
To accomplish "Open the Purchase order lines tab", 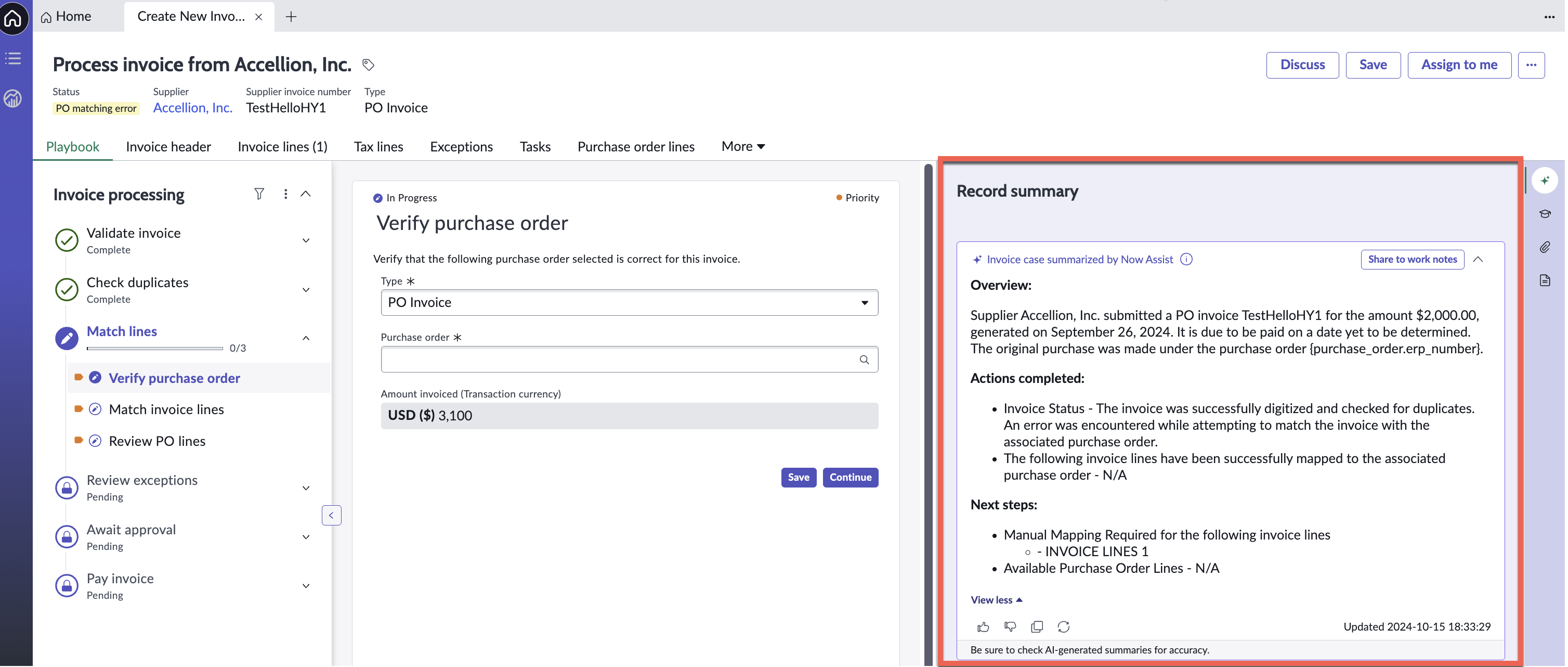I will pyautogui.click(x=635, y=146).
